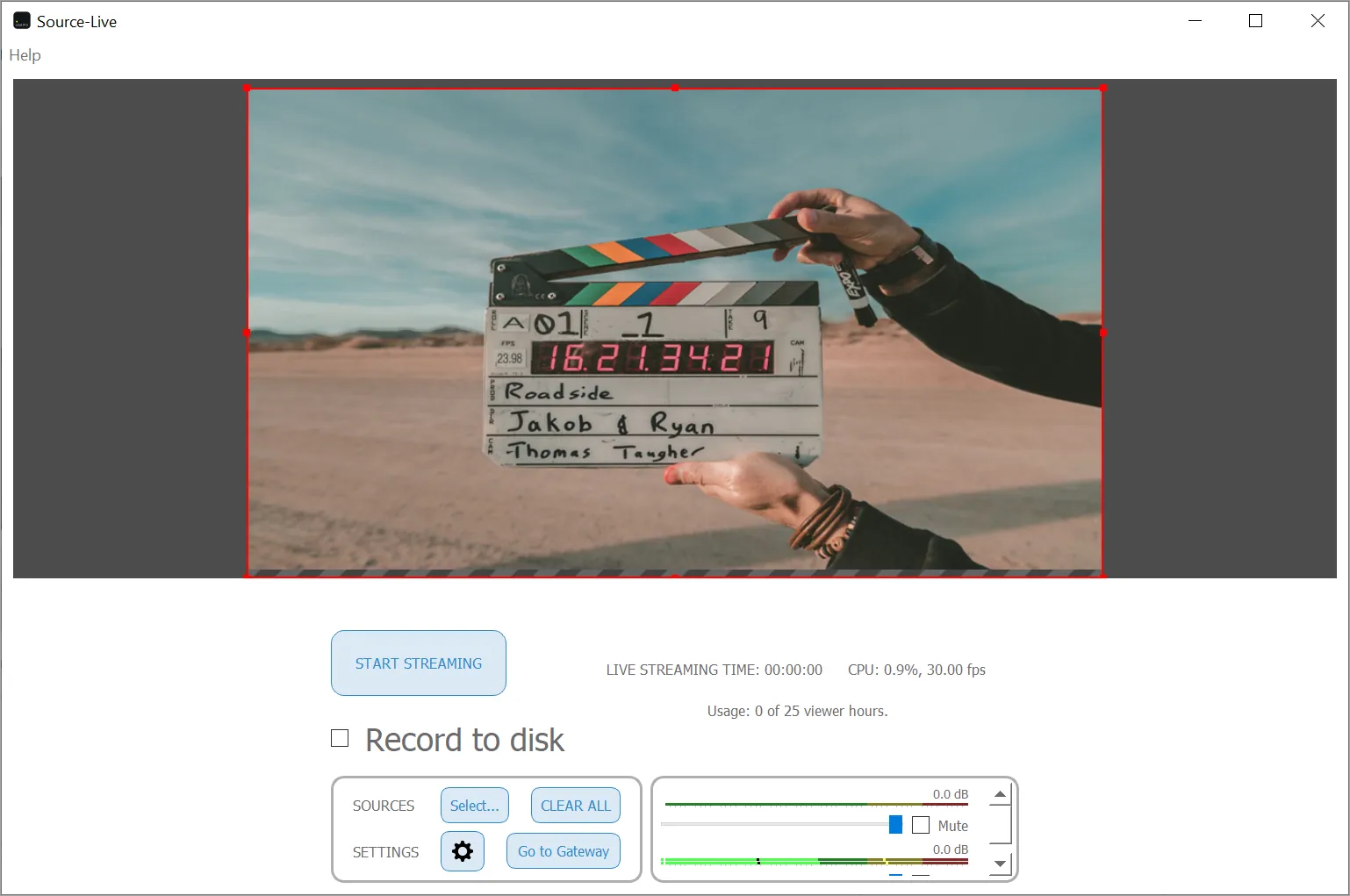The image size is (1350, 896).
Task: Open the Go to Gateway button
Action: (x=564, y=851)
